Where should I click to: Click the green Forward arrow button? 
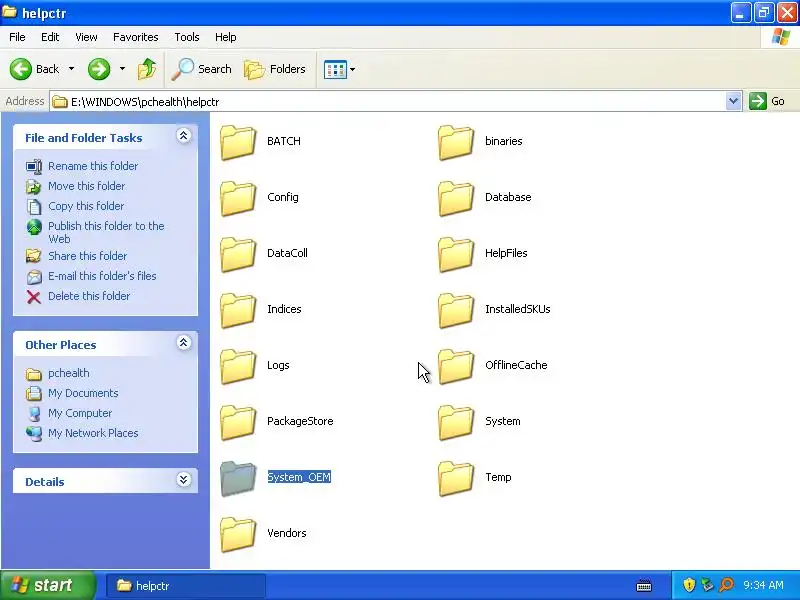99,69
